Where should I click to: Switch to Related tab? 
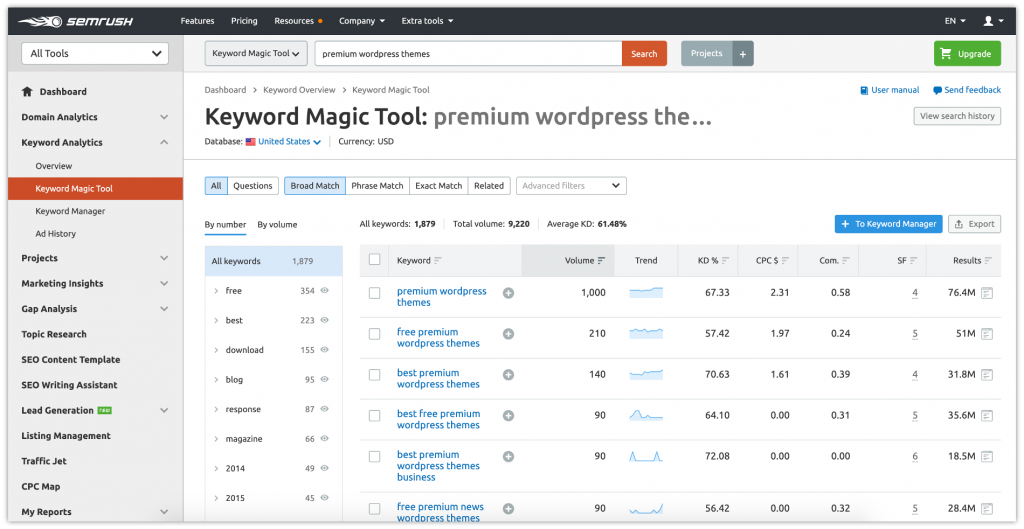tap(489, 186)
